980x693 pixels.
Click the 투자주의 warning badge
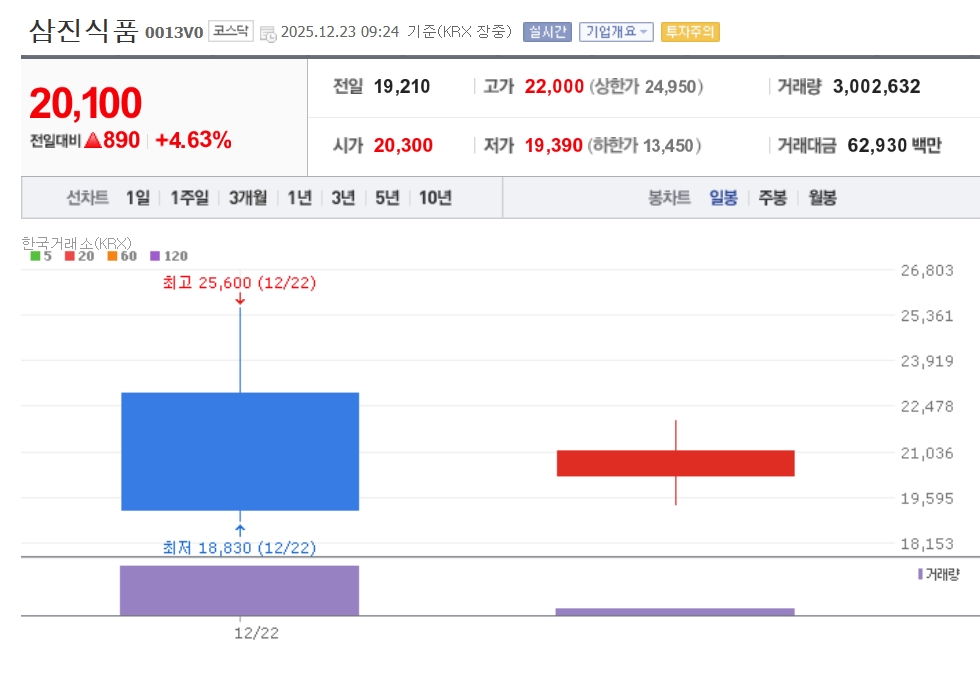691,32
